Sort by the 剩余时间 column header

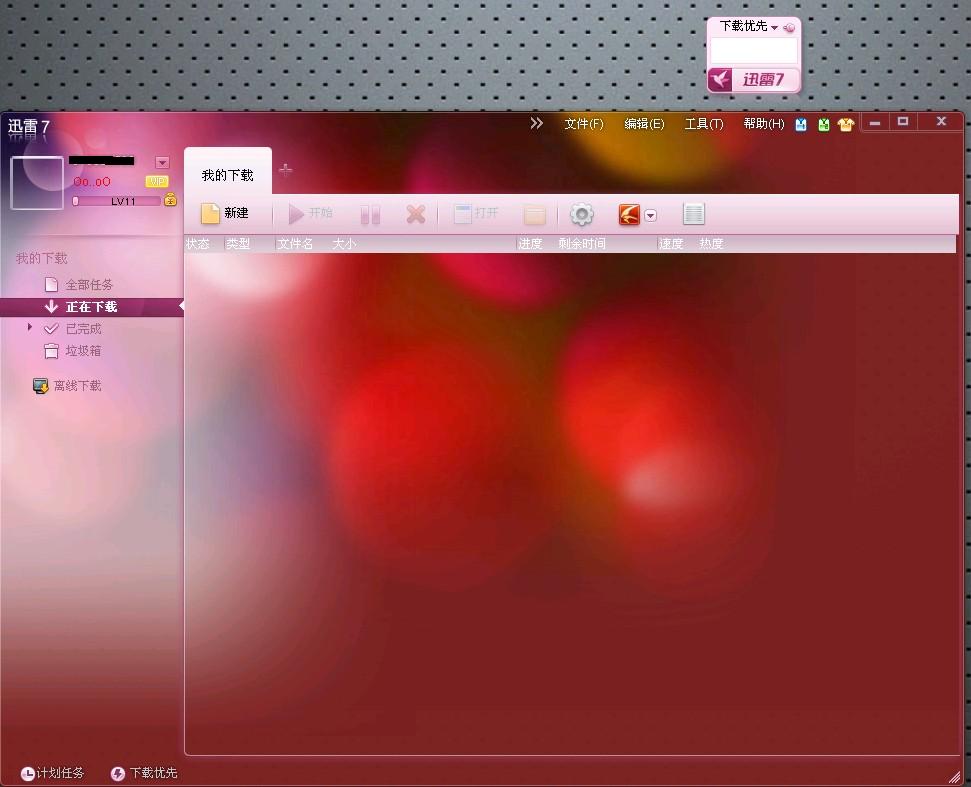pyautogui.click(x=581, y=244)
